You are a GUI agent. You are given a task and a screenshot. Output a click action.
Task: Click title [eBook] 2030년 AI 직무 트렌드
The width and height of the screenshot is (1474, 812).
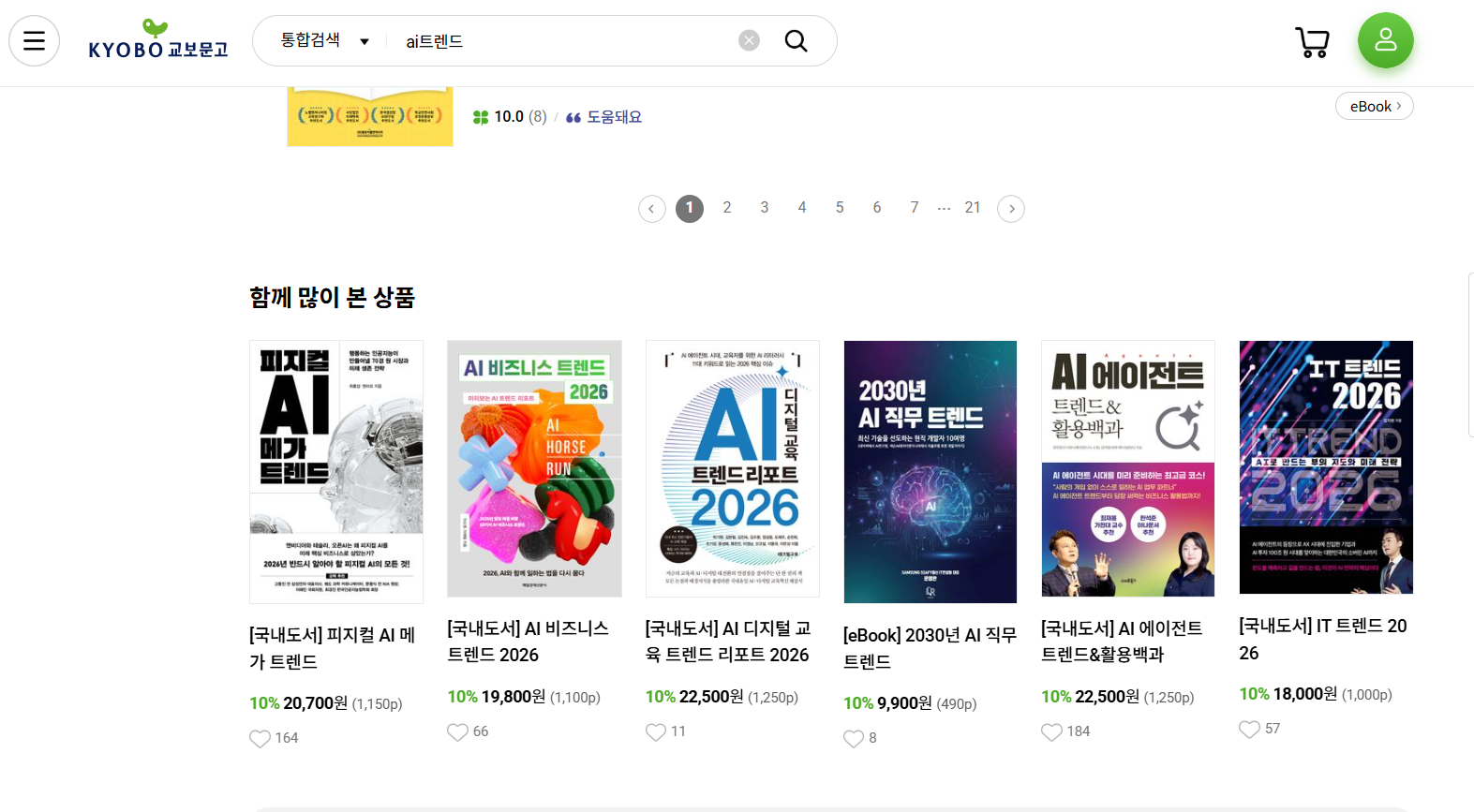pyautogui.click(x=930, y=648)
